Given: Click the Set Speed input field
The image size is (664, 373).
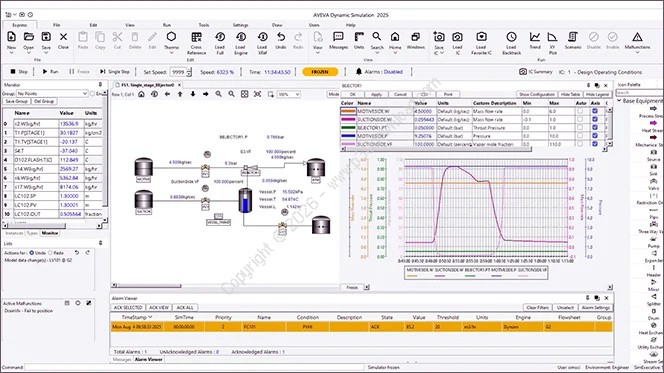Looking at the screenshot, I should tap(178, 72).
